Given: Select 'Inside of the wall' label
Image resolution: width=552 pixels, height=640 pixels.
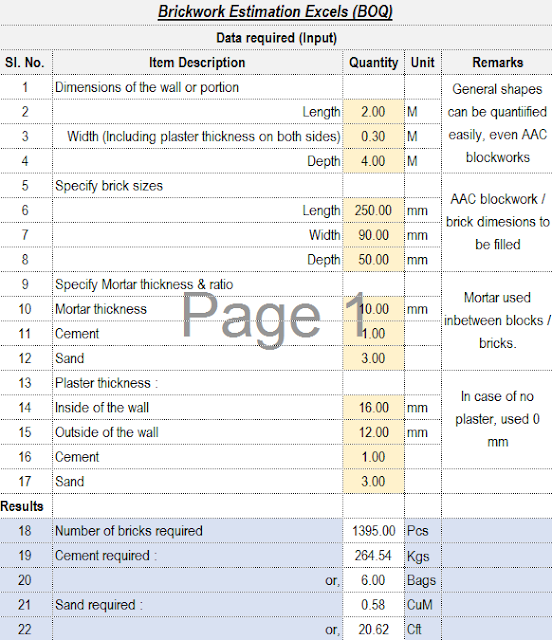Looking at the screenshot, I should pyautogui.click(x=102, y=408).
